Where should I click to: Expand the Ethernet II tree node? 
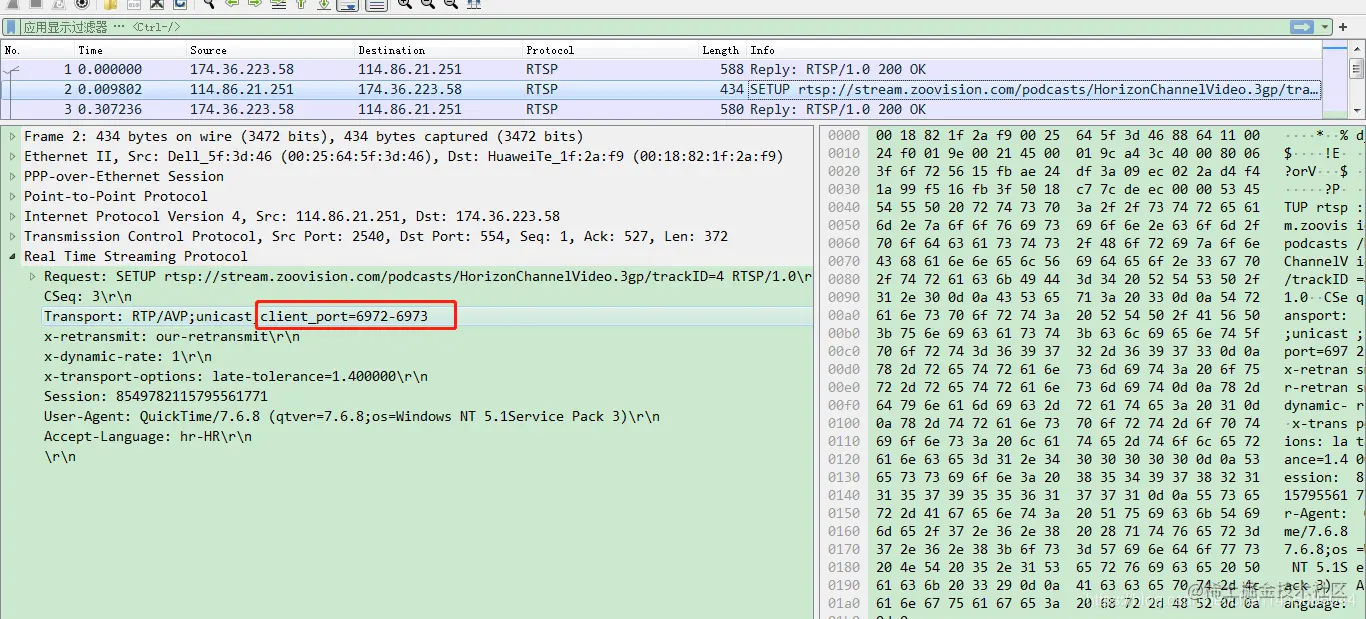coord(12,157)
